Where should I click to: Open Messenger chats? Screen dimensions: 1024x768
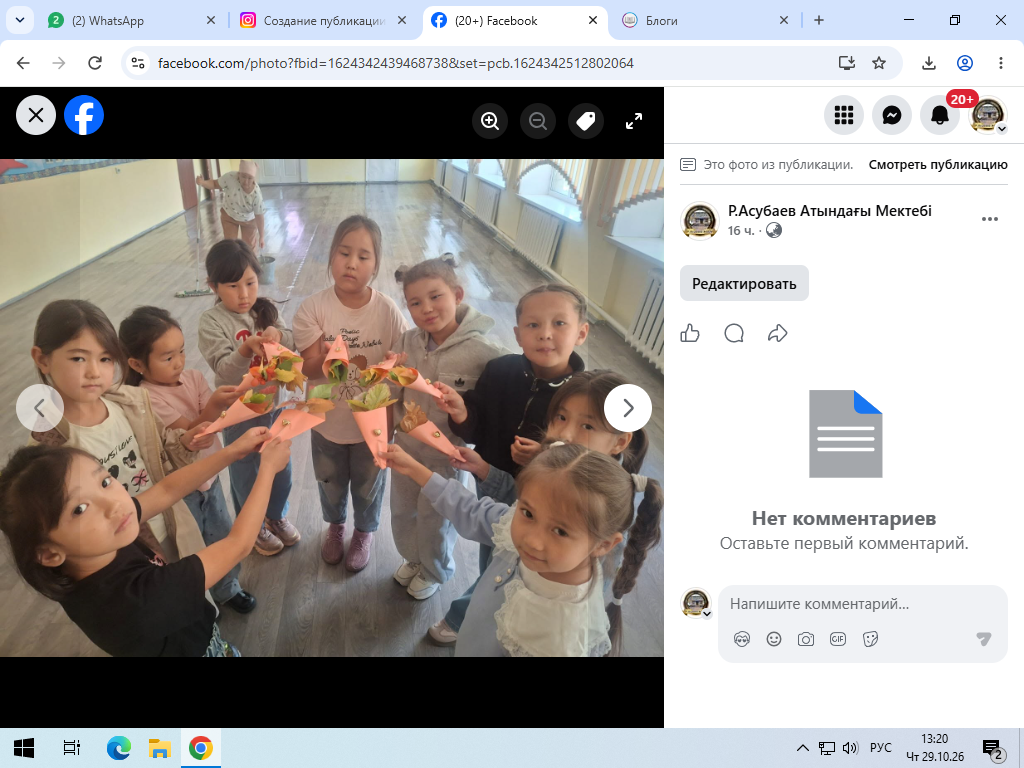point(892,116)
